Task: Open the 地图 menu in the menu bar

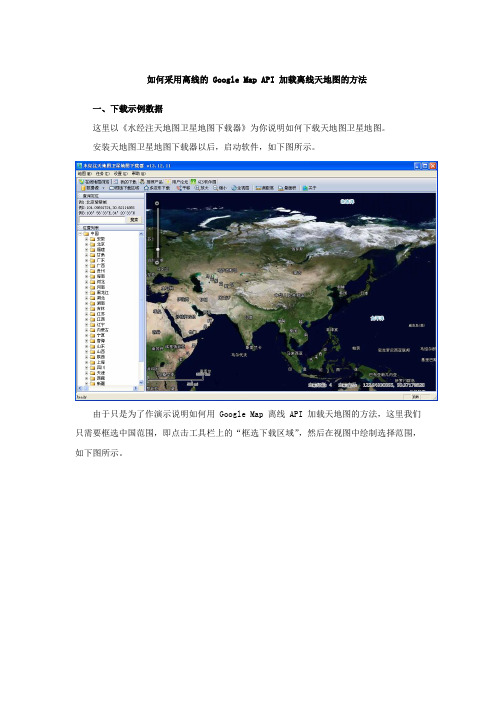Action: point(84,173)
